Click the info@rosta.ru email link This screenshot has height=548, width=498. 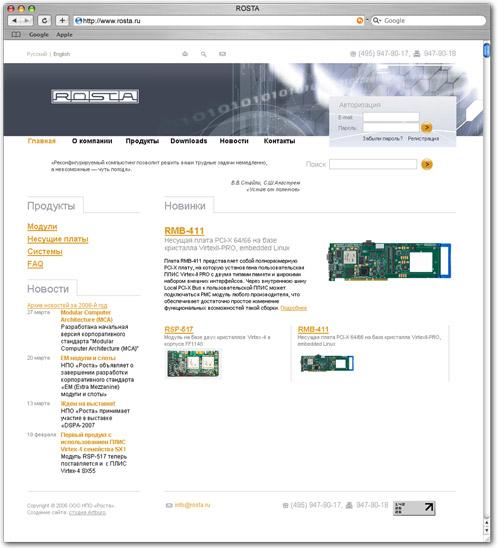pyautogui.click(x=192, y=505)
